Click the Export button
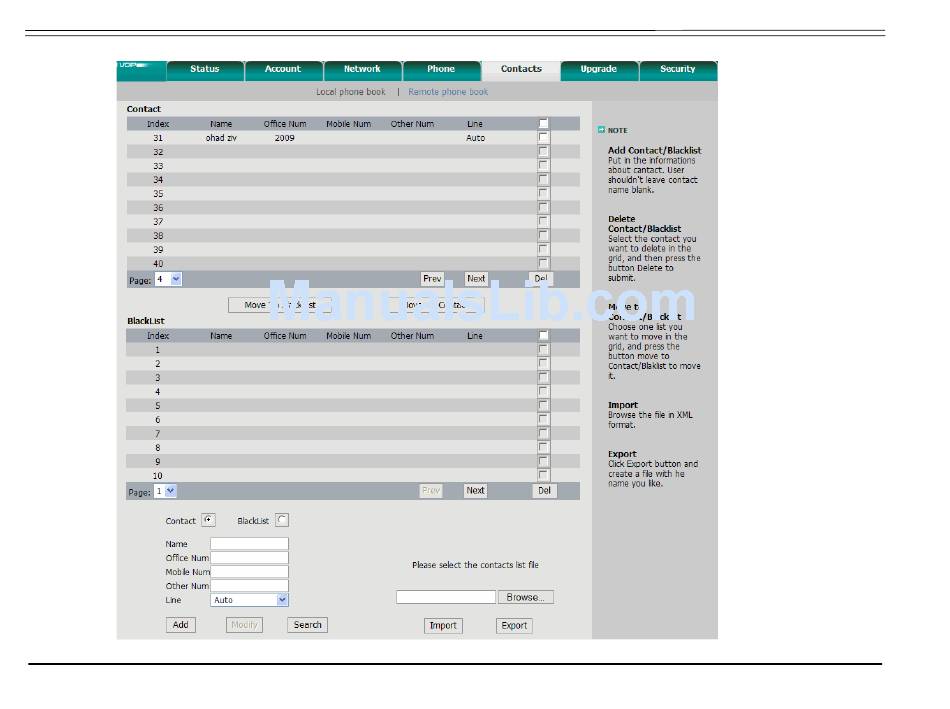This screenshot has width=950, height=709. tap(514, 625)
